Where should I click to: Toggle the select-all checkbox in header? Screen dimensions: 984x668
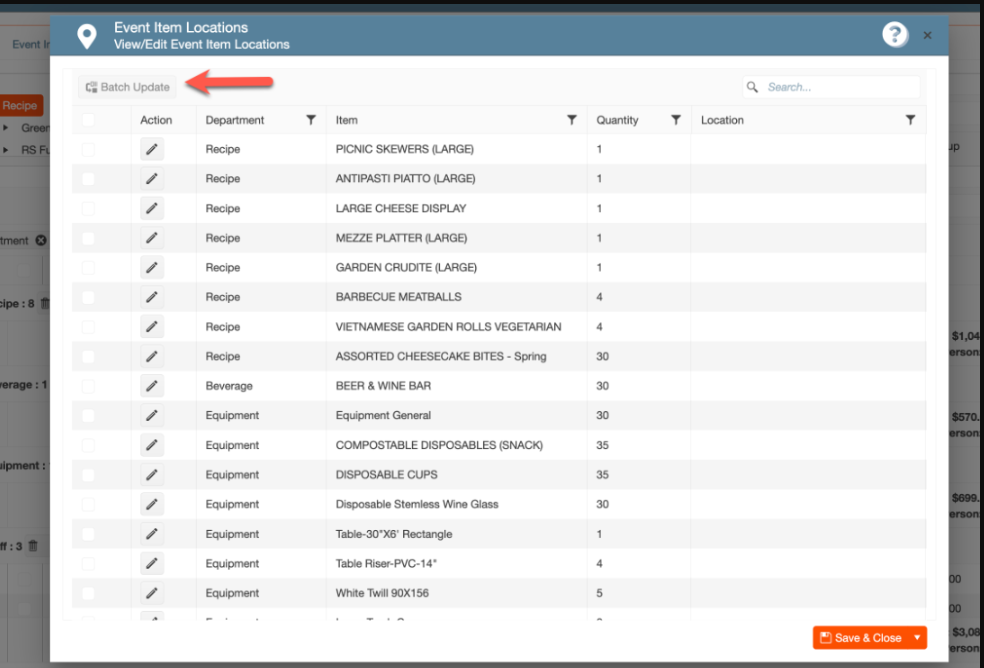coord(89,120)
